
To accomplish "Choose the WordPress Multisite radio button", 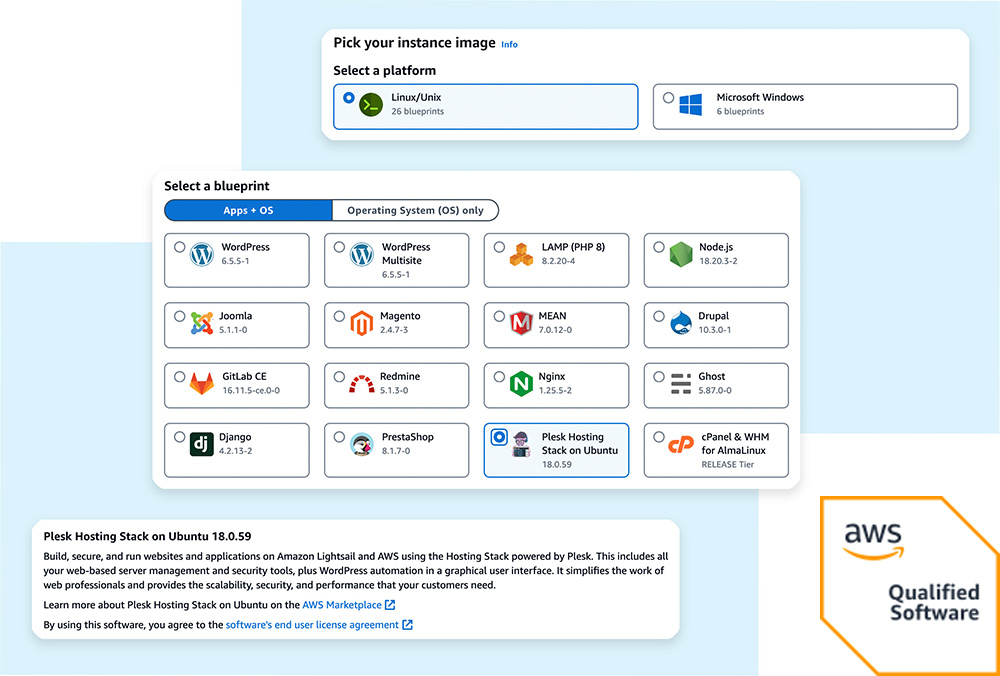I will [339, 247].
